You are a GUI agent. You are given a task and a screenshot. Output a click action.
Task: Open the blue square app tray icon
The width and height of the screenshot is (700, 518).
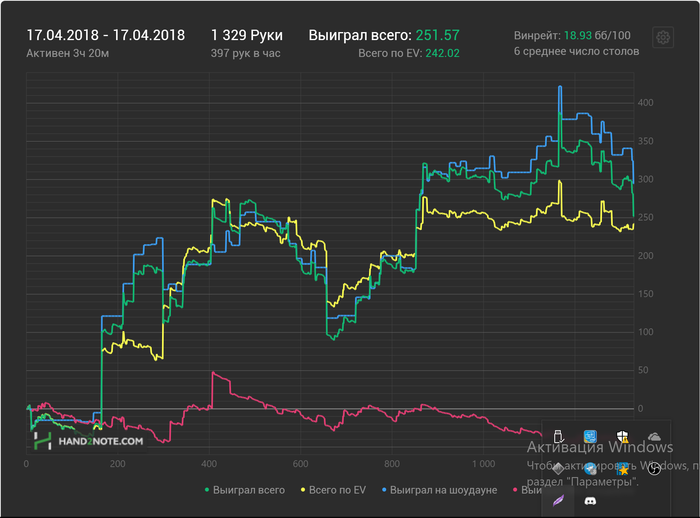point(590,436)
